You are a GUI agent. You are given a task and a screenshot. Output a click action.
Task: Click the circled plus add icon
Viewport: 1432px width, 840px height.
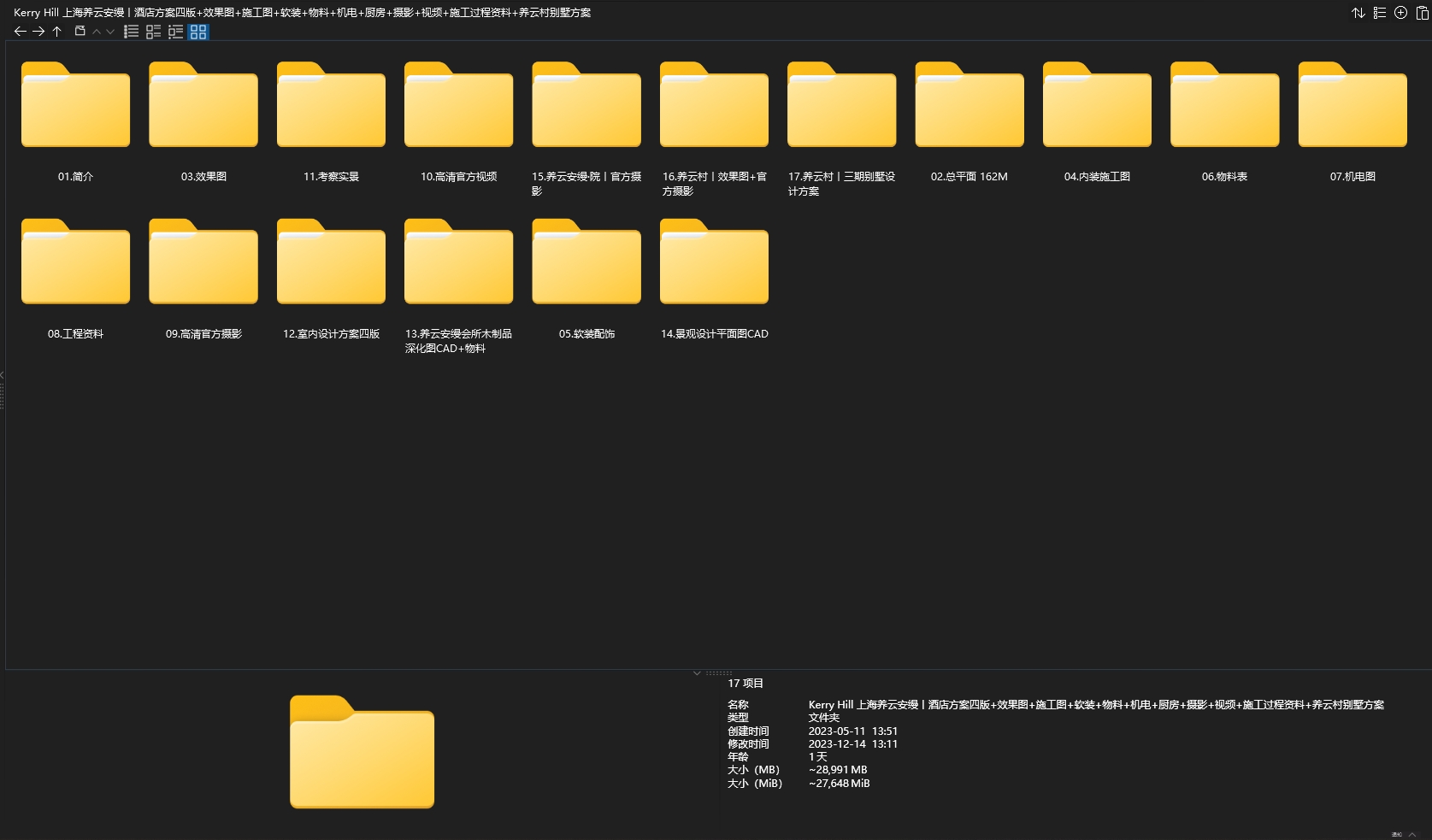(x=1400, y=13)
